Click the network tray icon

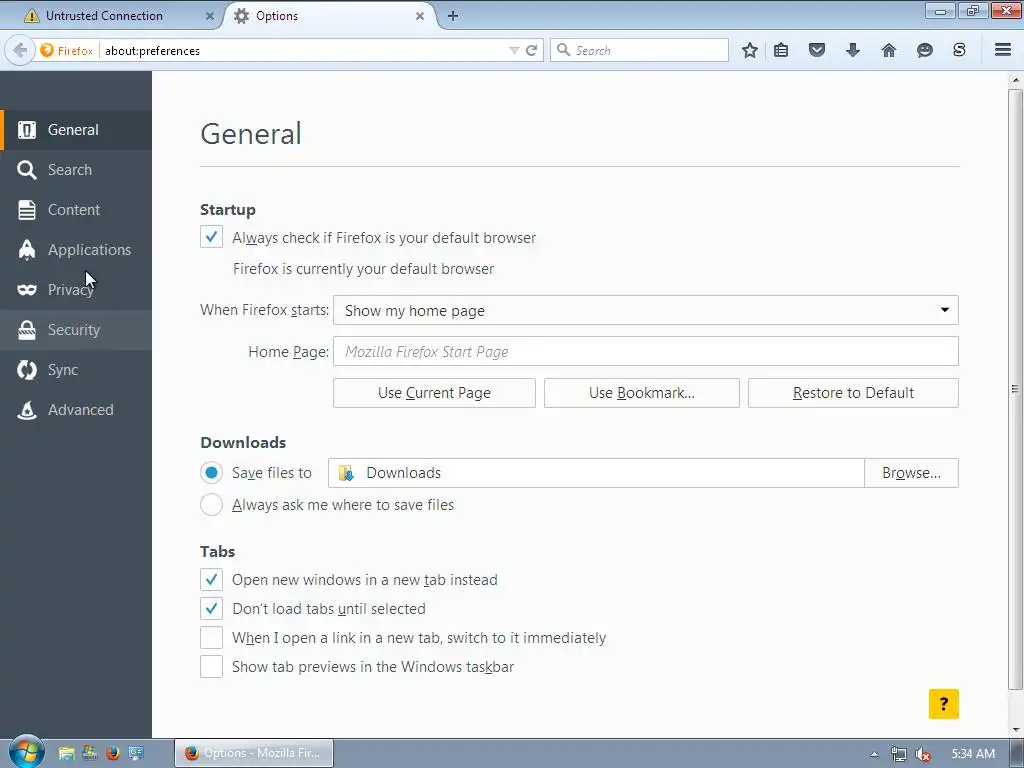click(x=899, y=754)
